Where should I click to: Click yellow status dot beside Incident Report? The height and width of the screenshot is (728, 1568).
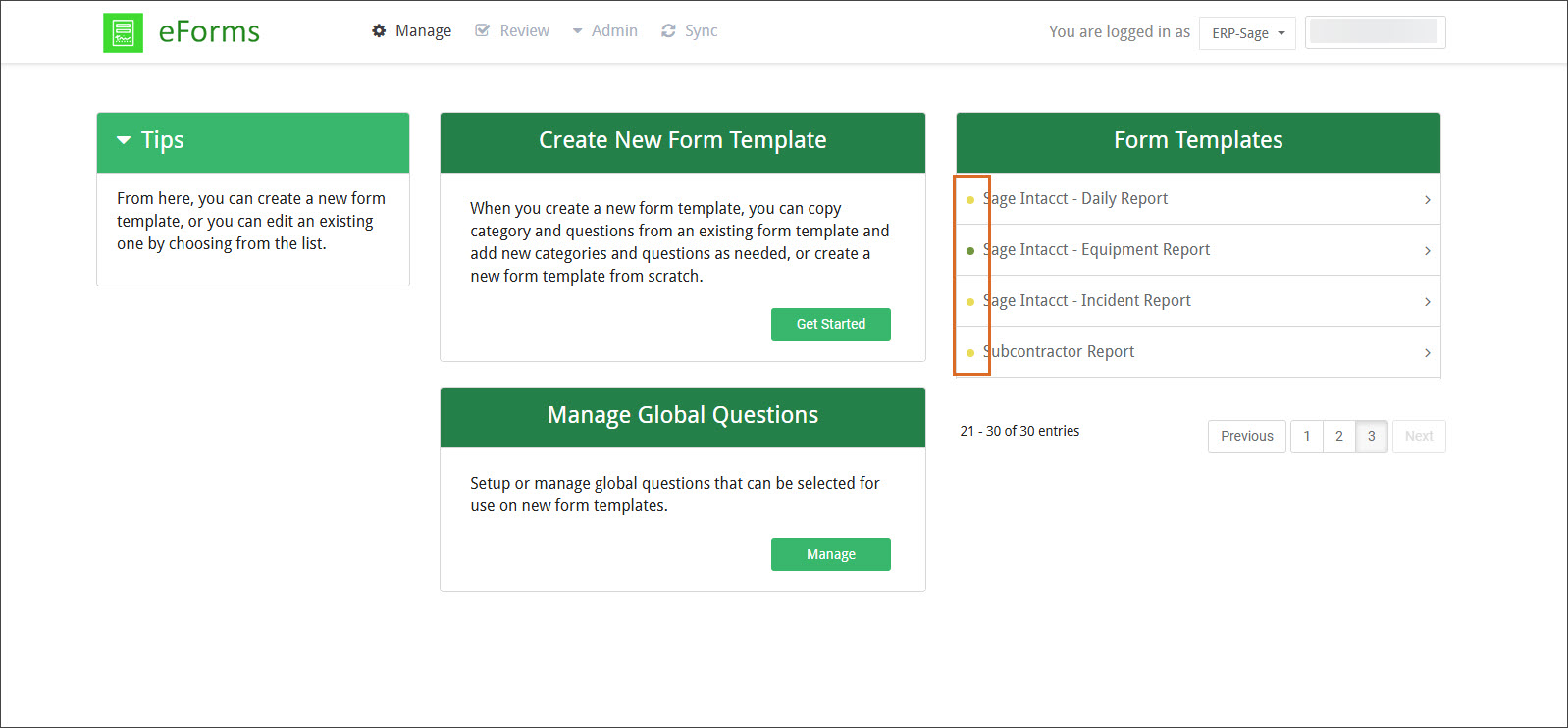[x=970, y=302]
